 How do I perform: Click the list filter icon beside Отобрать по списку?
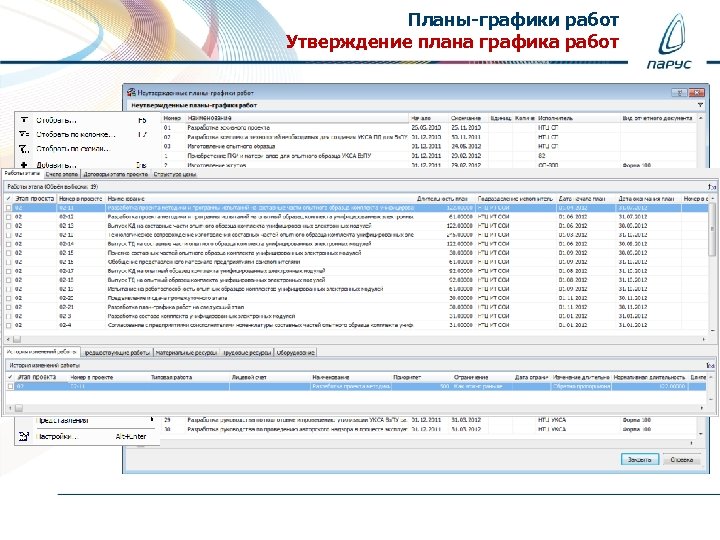24,149
